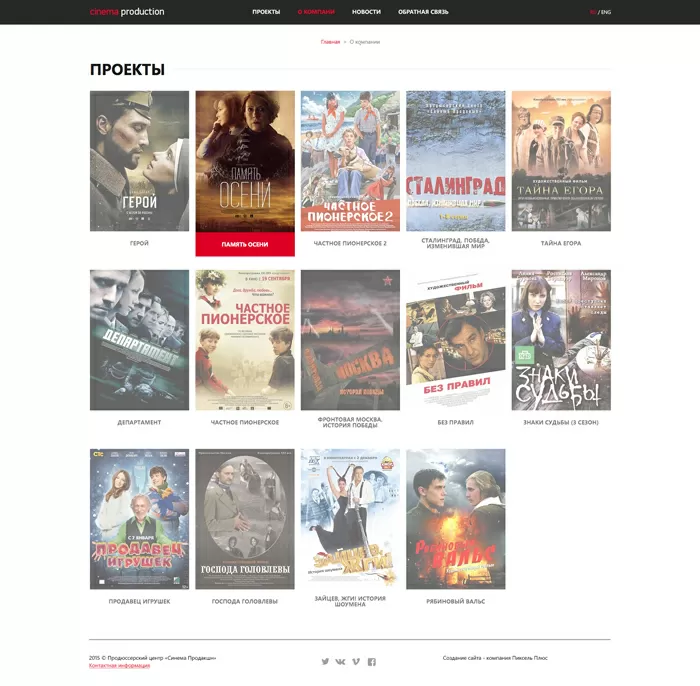Click the cinema production logo
The width and height of the screenshot is (700, 686).
click(x=127, y=12)
